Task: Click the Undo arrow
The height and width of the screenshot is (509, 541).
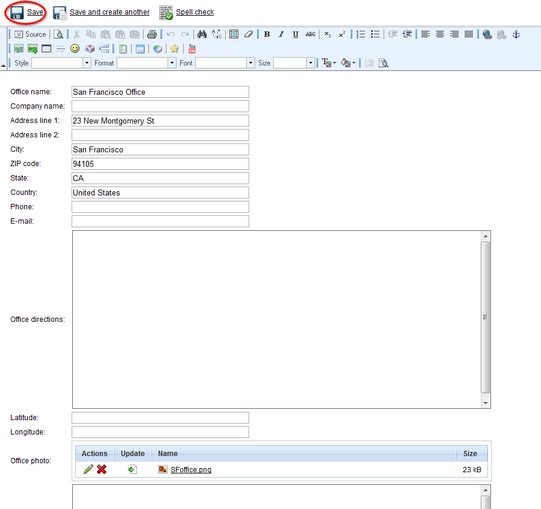Action: (170, 34)
